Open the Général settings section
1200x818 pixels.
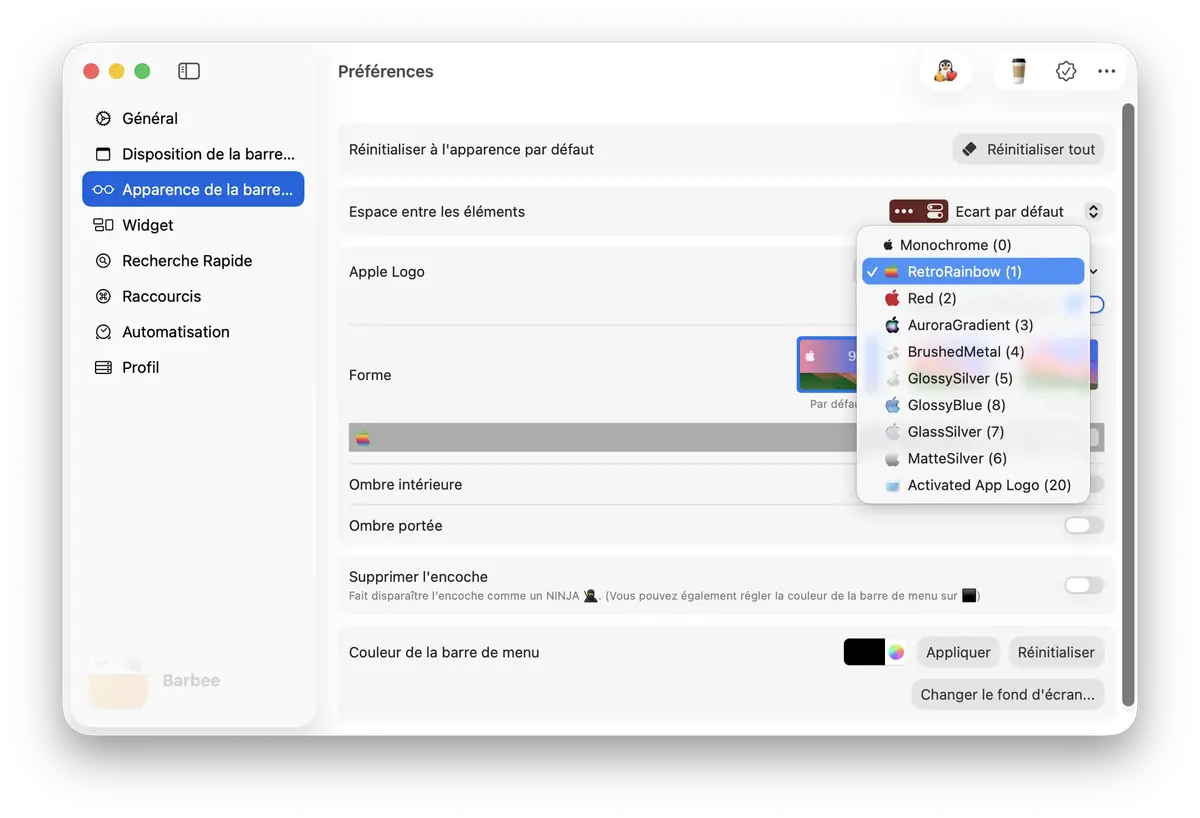[x=149, y=118]
